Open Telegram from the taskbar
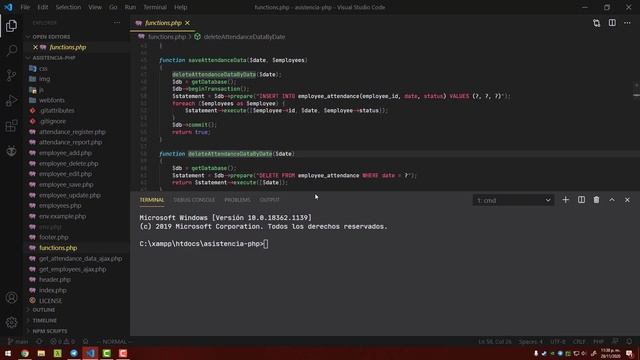Image resolution: width=640 pixels, height=360 pixels. click(74, 353)
